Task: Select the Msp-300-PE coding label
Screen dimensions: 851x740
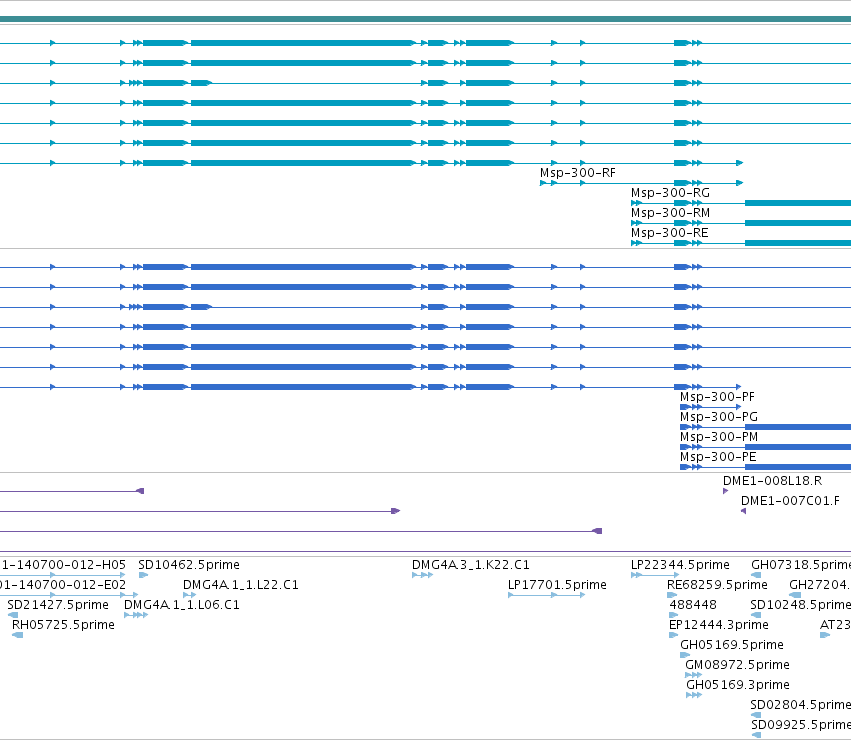Action: click(717, 457)
